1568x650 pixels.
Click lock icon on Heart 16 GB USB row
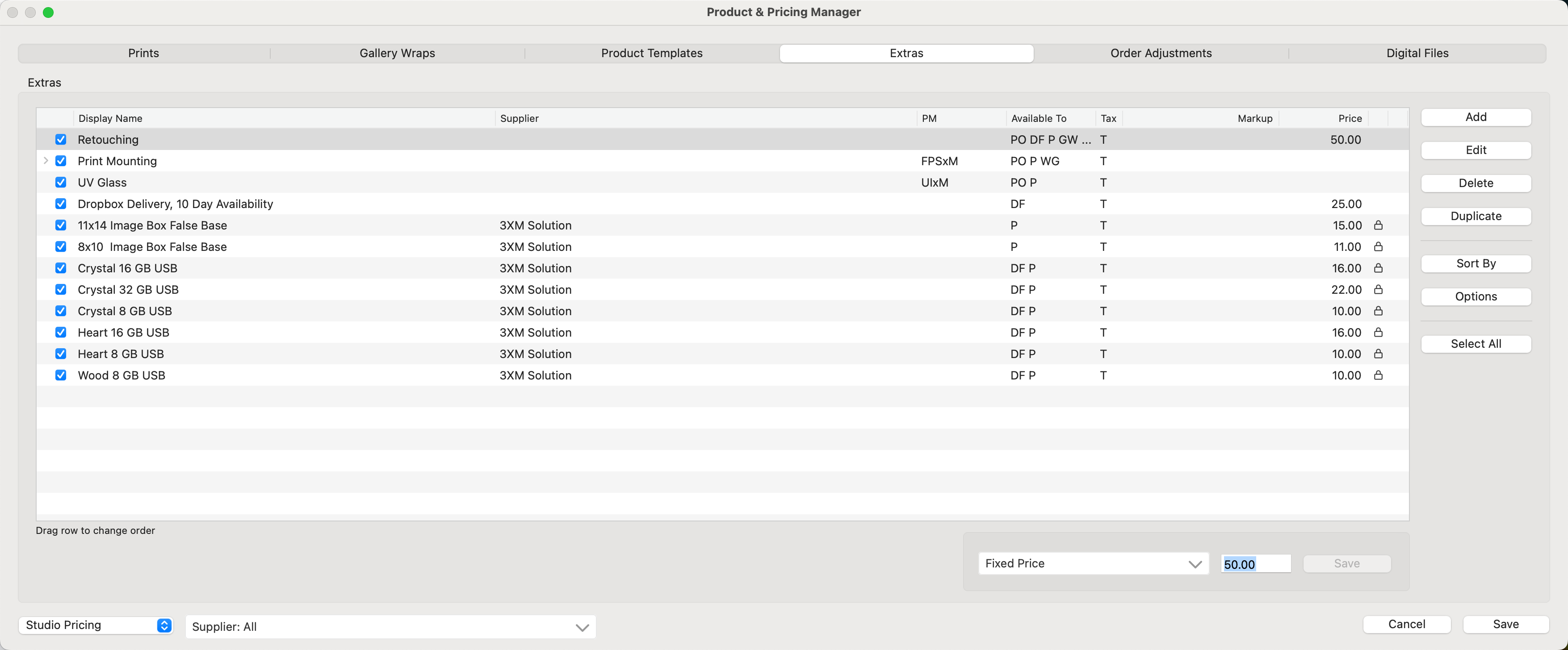pos(1378,332)
